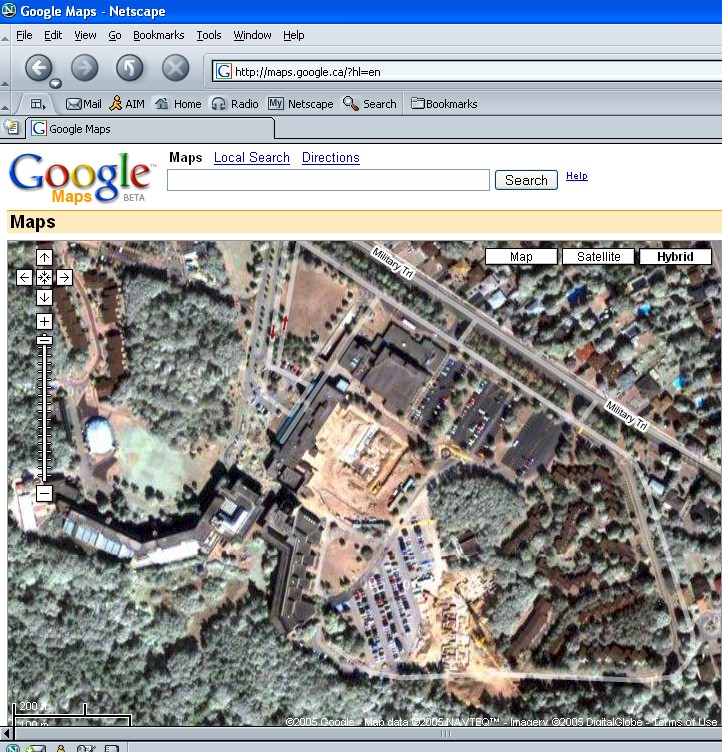Open the Radio toolbar shortcut
The width and height of the screenshot is (722, 752).
235,104
